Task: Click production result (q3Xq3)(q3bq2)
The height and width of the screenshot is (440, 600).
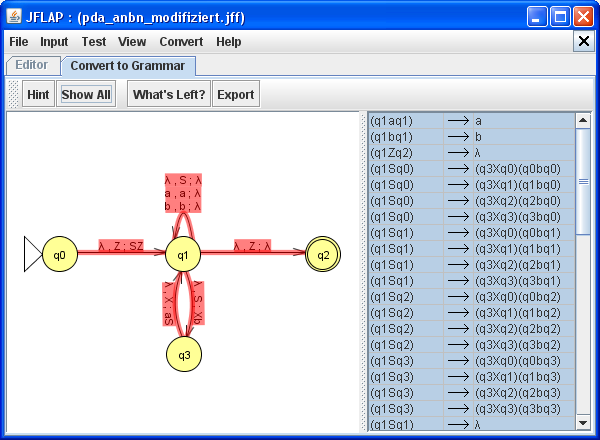Action: point(518,345)
